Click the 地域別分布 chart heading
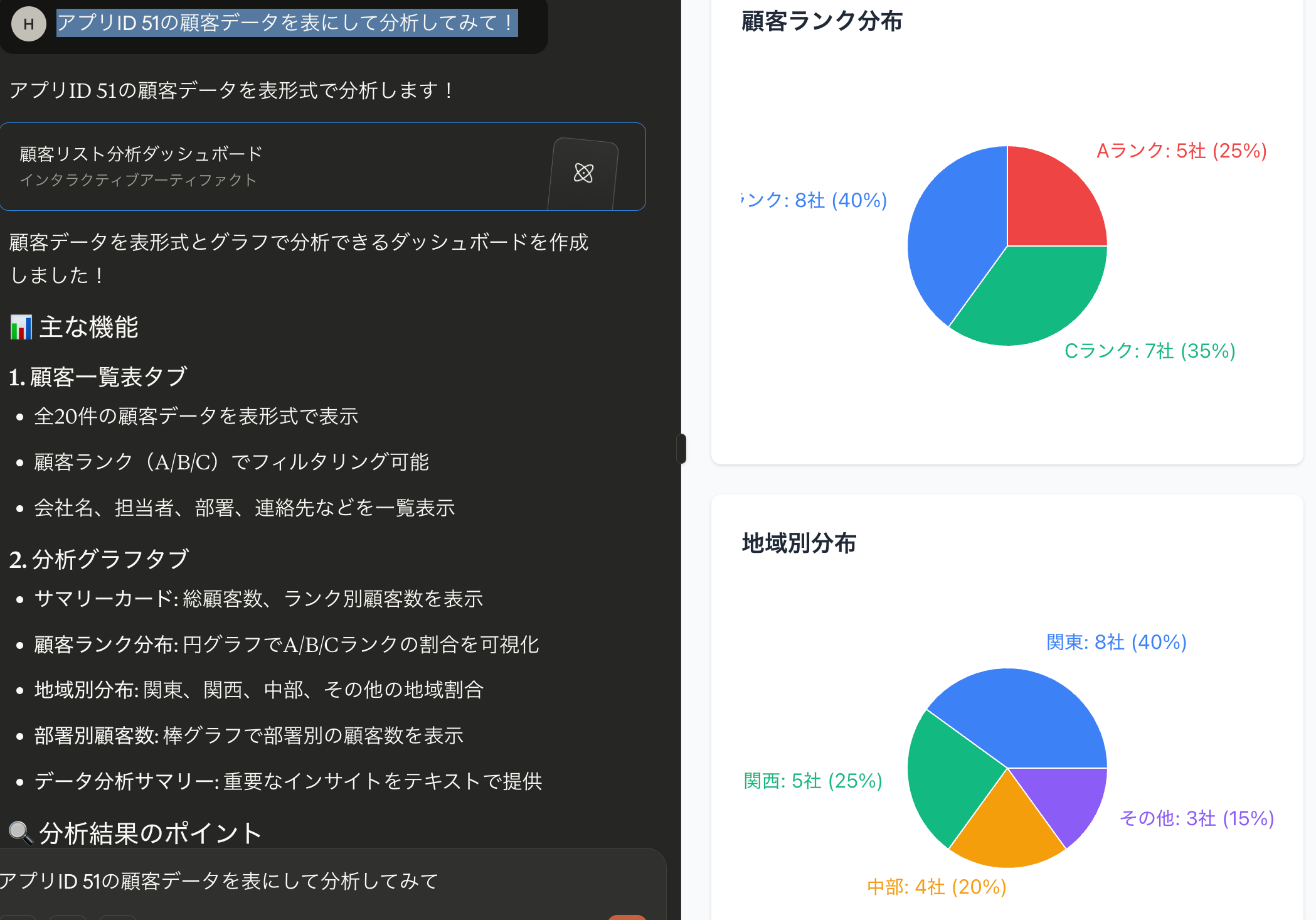The height and width of the screenshot is (920, 1316). (x=799, y=543)
